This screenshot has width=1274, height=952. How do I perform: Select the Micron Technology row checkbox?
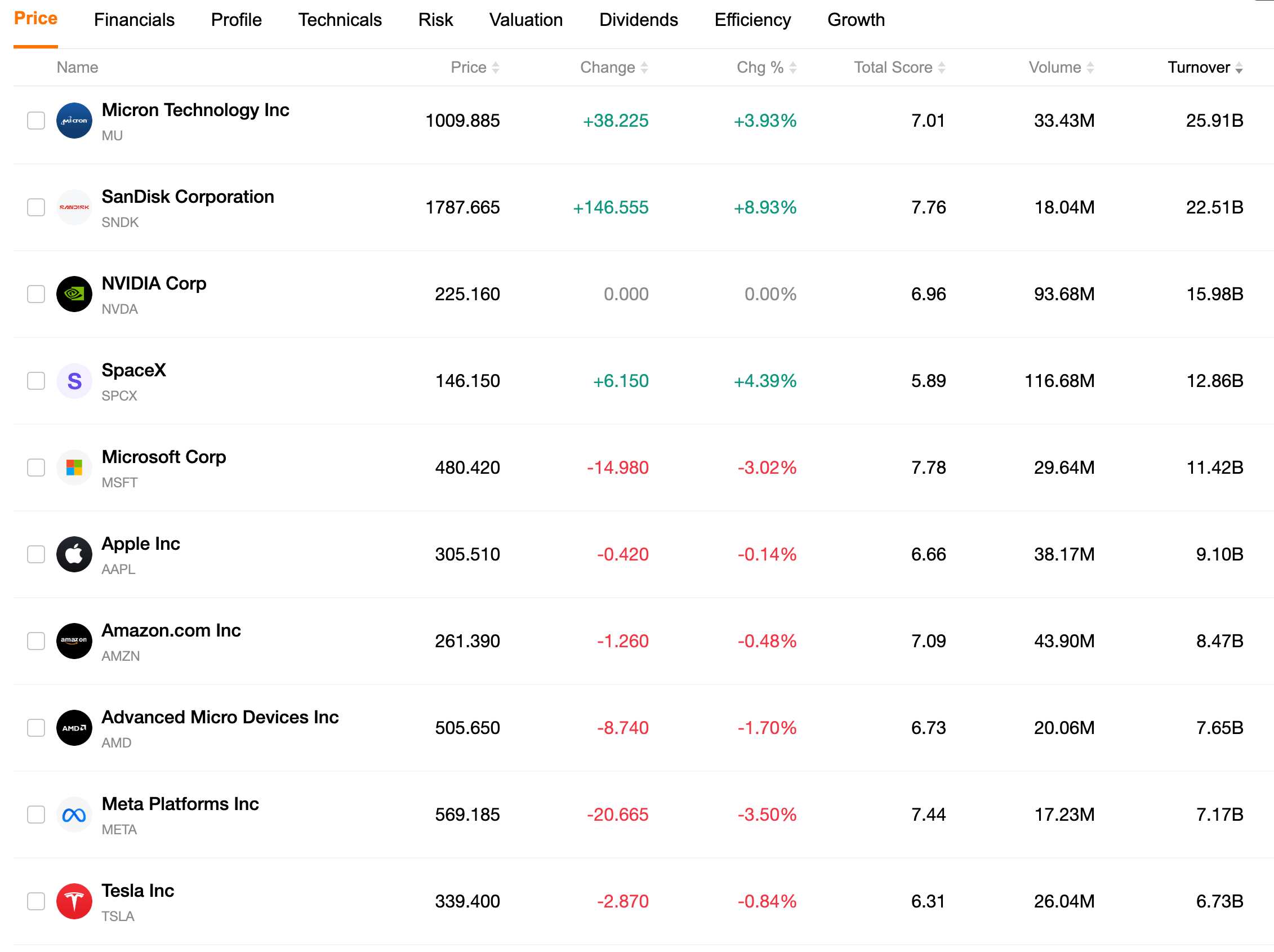pyautogui.click(x=36, y=121)
